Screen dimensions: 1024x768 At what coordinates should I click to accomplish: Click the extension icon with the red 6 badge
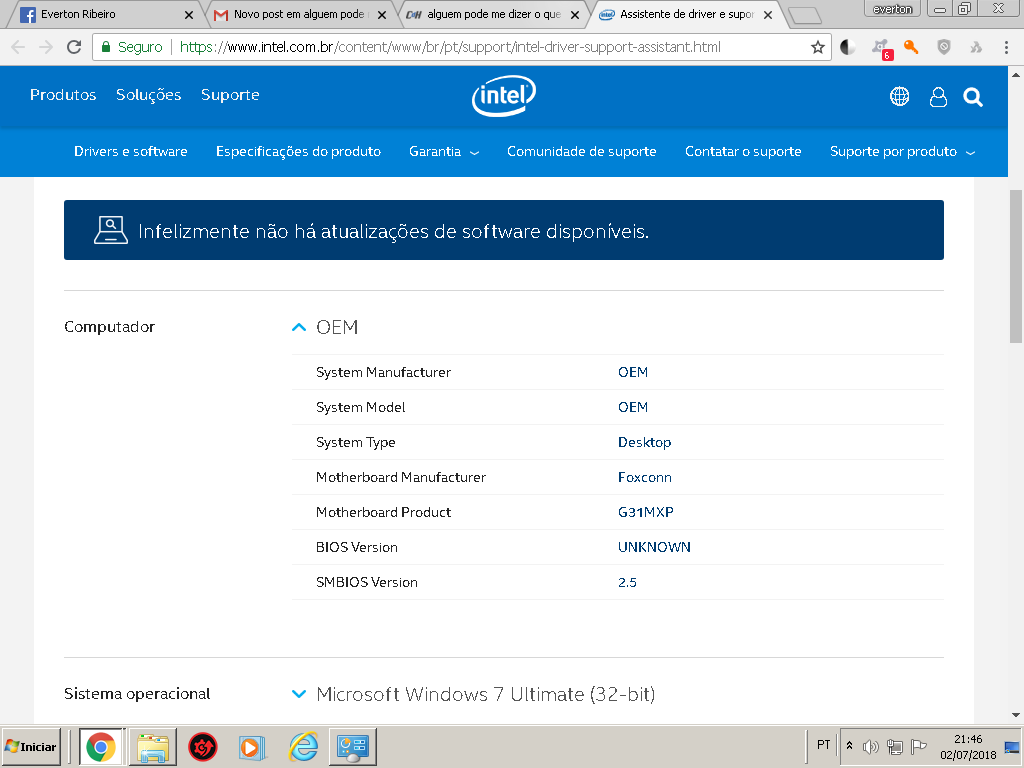click(x=881, y=48)
